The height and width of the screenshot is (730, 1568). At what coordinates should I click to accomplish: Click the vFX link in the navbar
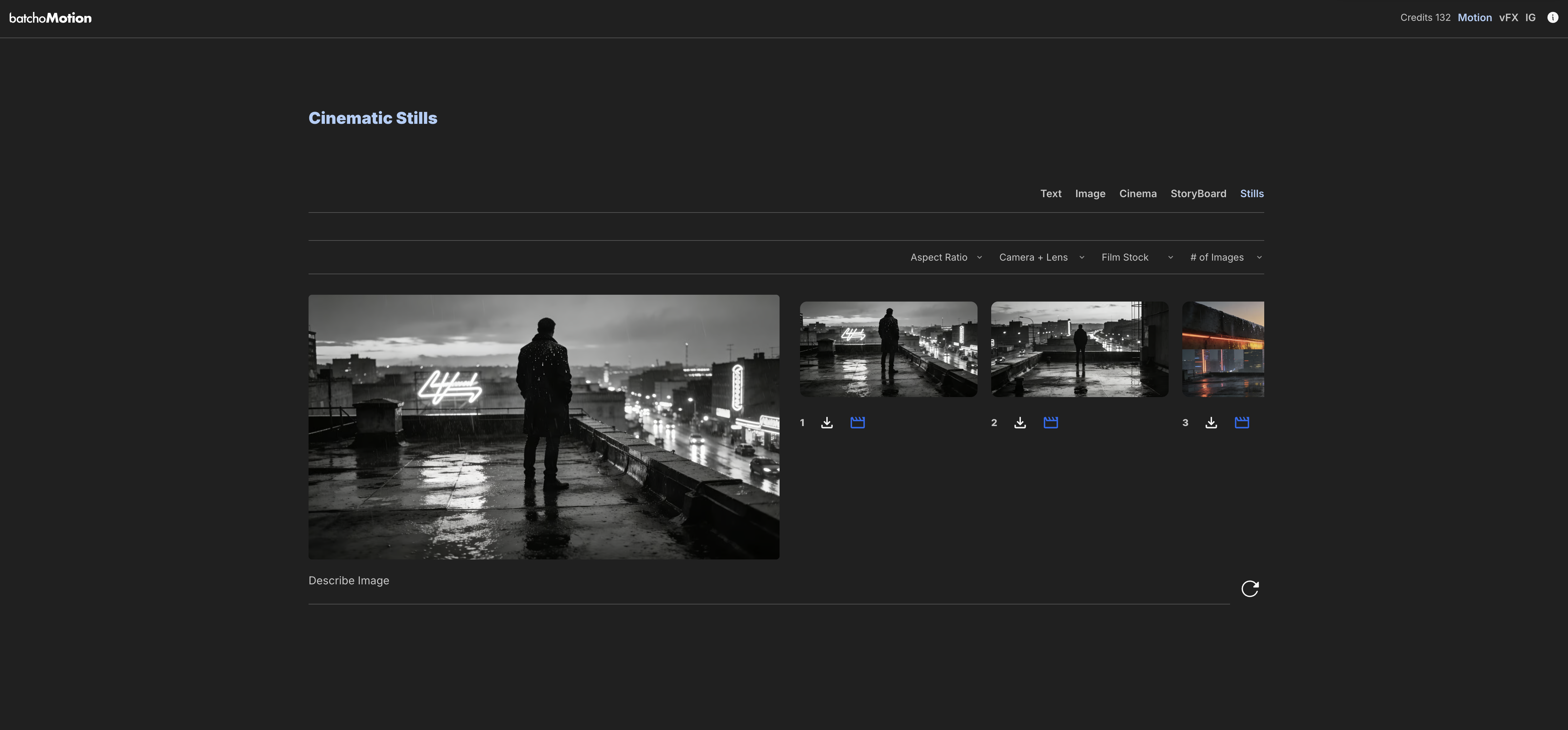(x=1509, y=17)
